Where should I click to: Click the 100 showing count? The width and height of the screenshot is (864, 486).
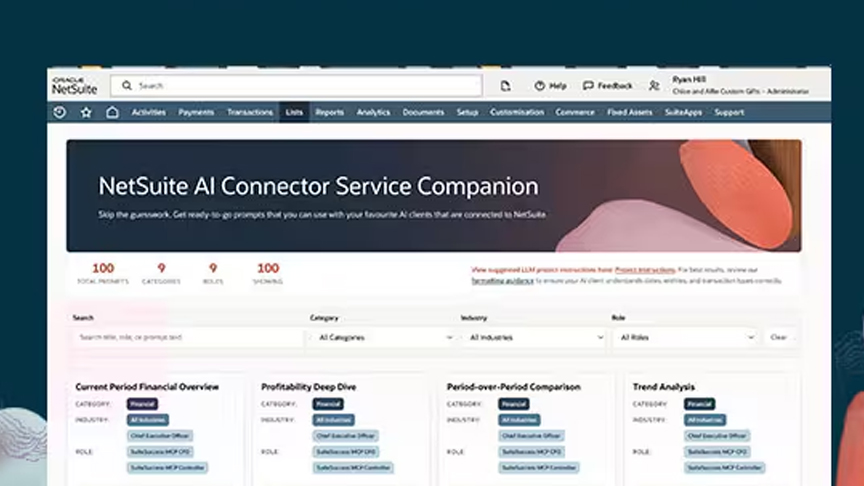(268, 268)
